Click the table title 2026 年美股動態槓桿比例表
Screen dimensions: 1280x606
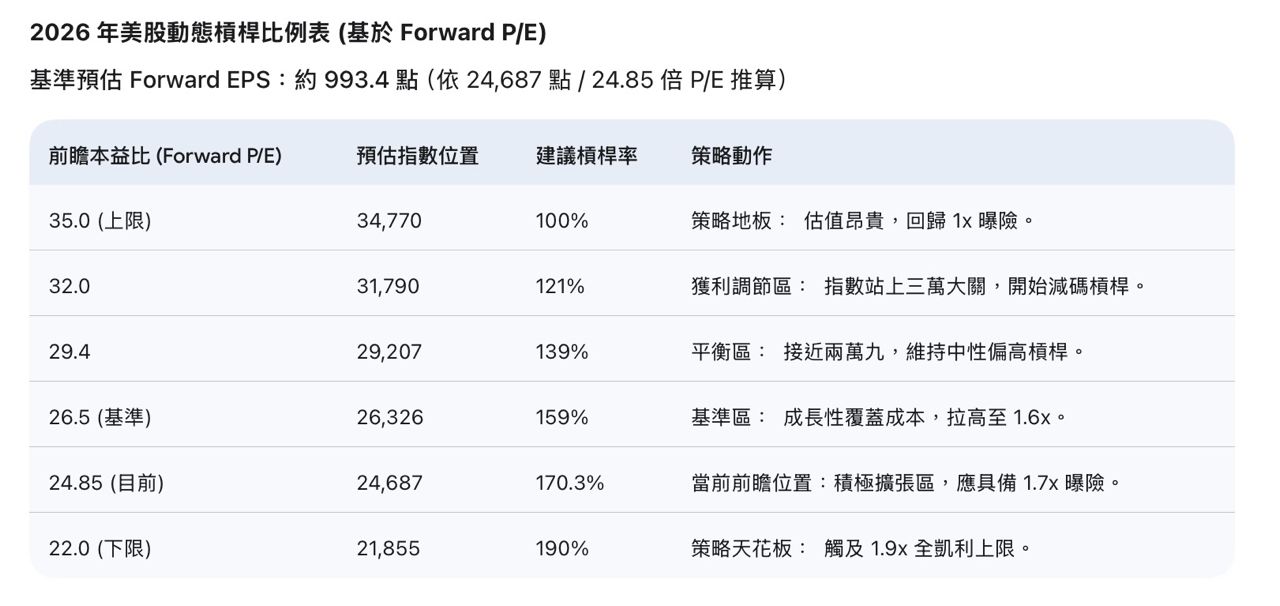point(288,33)
